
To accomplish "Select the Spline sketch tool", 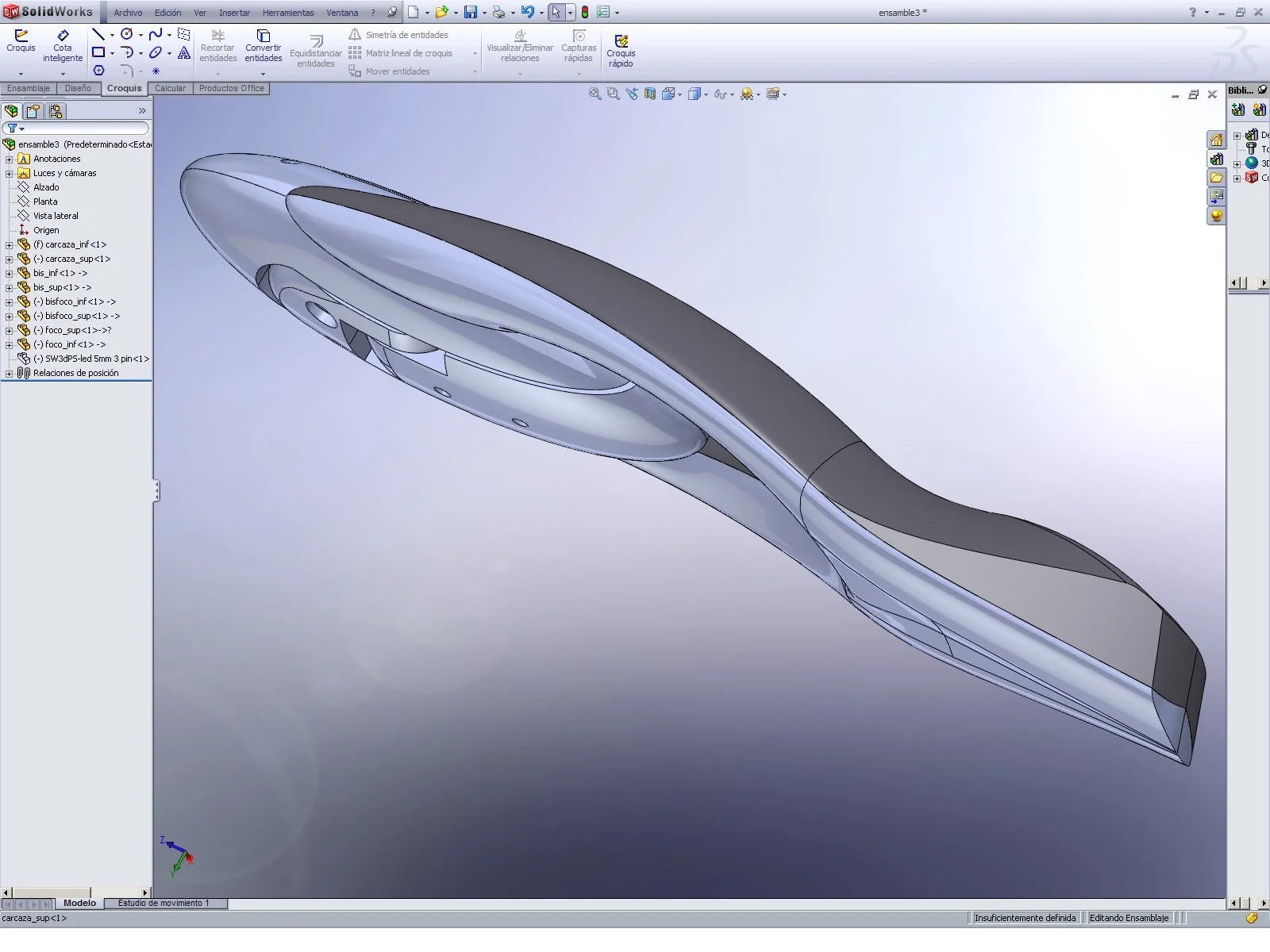I will click(x=156, y=34).
